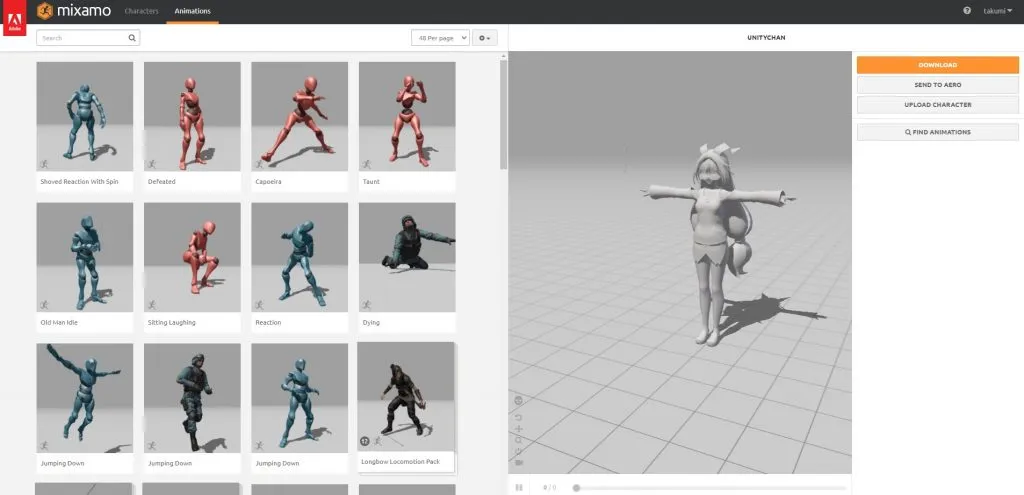Click the 'Longbow Locomotion Pack' label text
Image resolution: width=1024 pixels, height=495 pixels.
(400, 462)
